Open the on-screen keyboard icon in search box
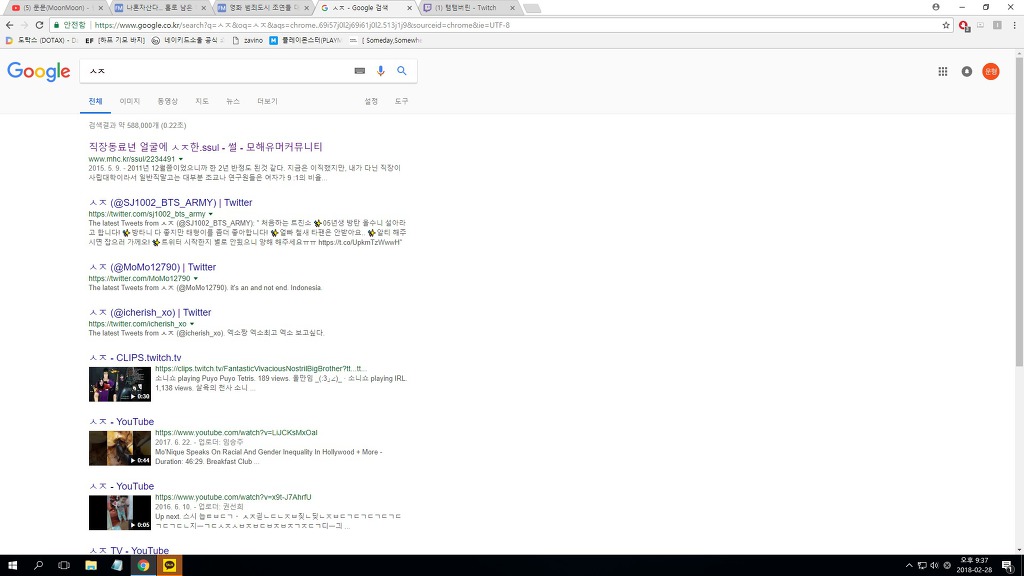This screenshot has width=1024, height=576. pyautogui.click(x=359, y=71)
